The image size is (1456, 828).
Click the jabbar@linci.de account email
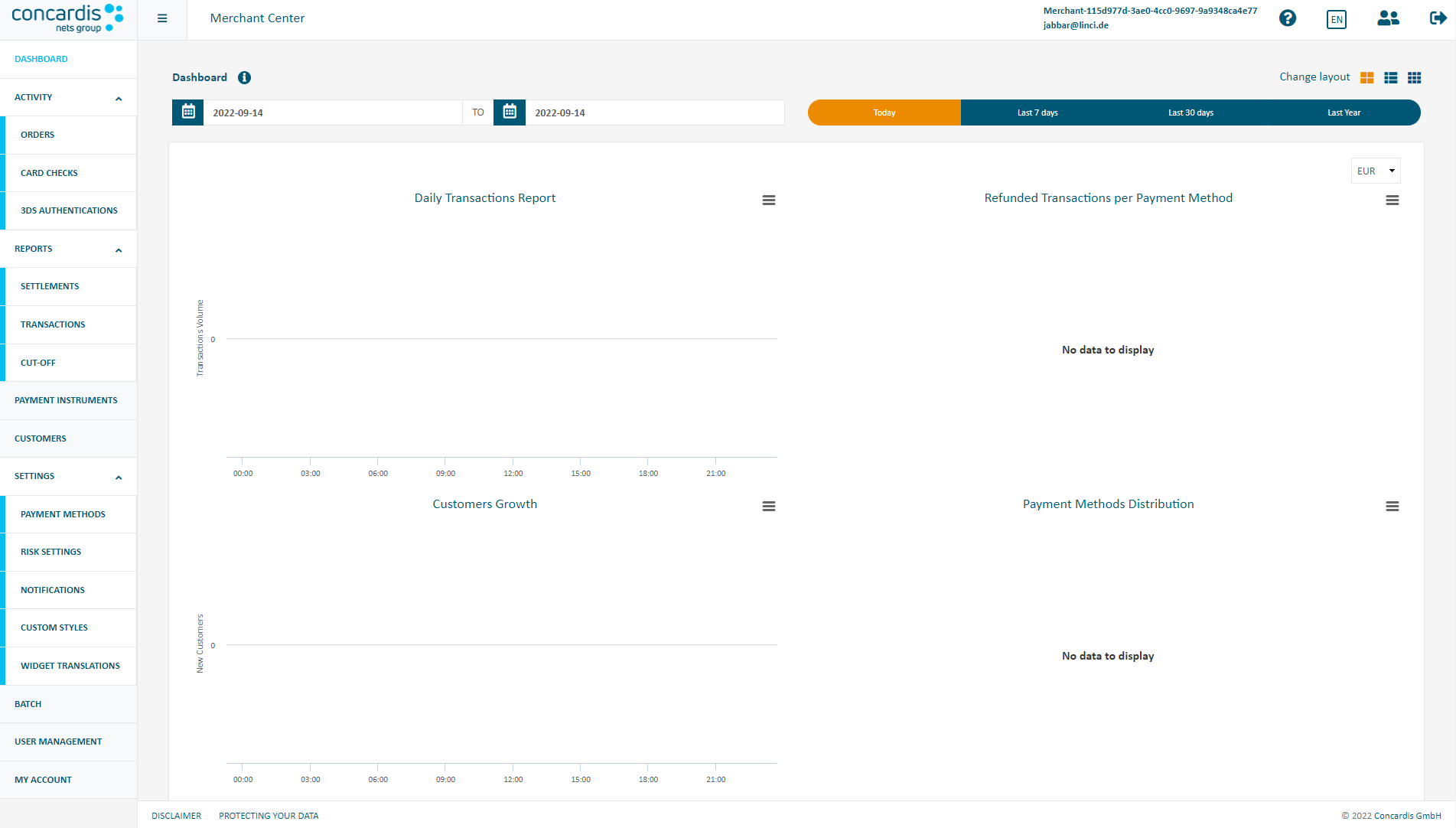click(1076, 25)
